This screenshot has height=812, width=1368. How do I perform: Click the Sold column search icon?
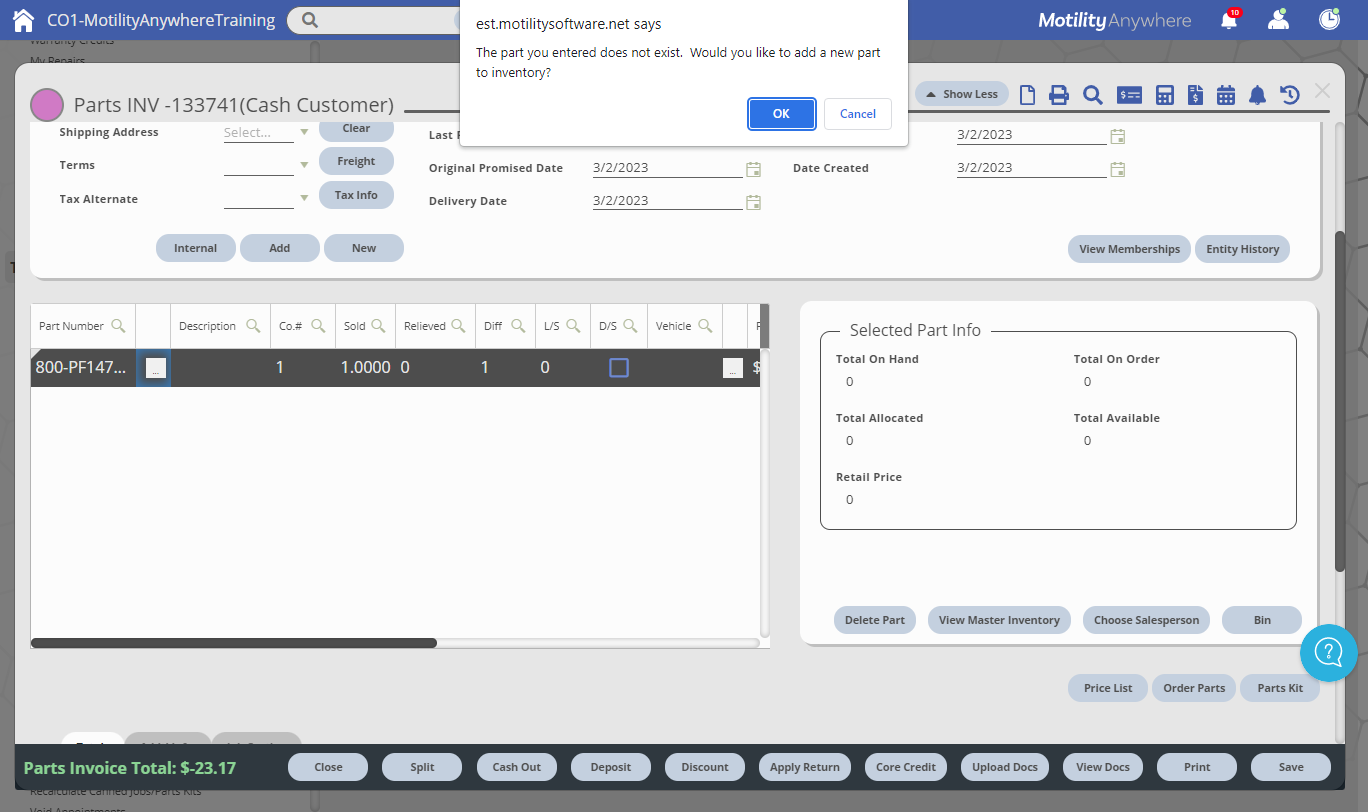click(x=378, y=326)
